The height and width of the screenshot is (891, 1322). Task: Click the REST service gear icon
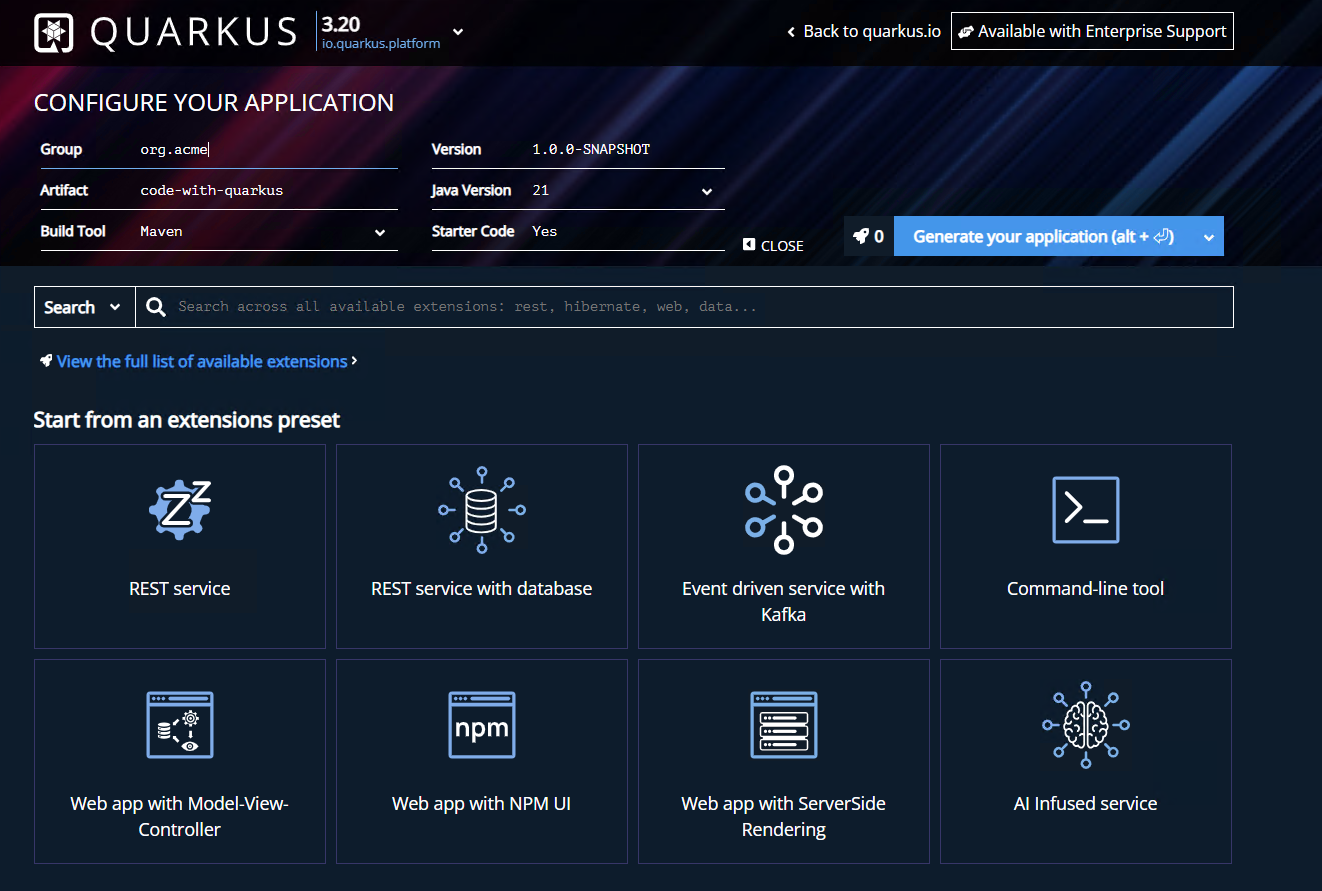[180, 510]
